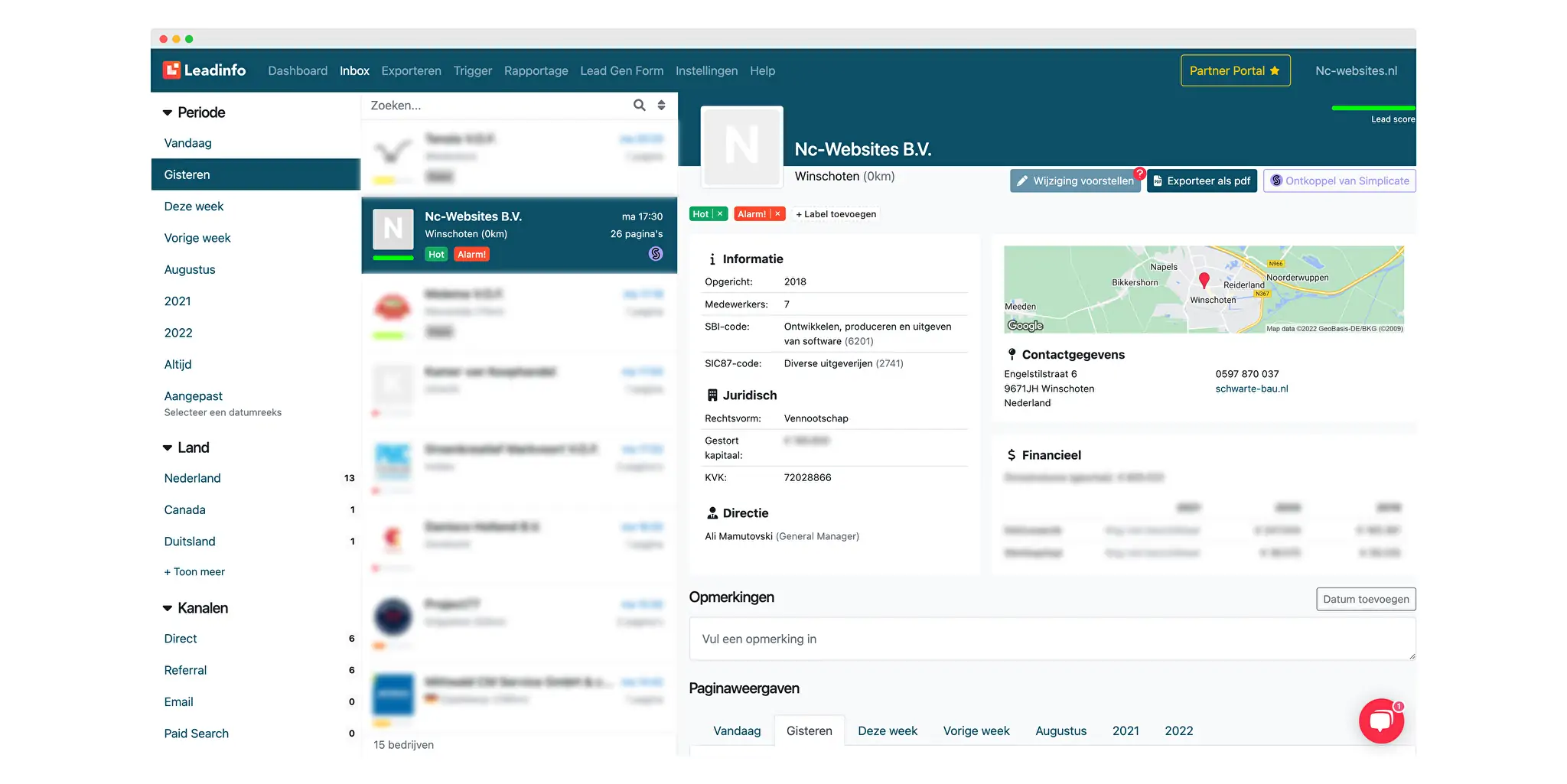1567x784 pixels.
Task: Filter by Email channel
Action: pyautogui.click(x=178, y=702)
